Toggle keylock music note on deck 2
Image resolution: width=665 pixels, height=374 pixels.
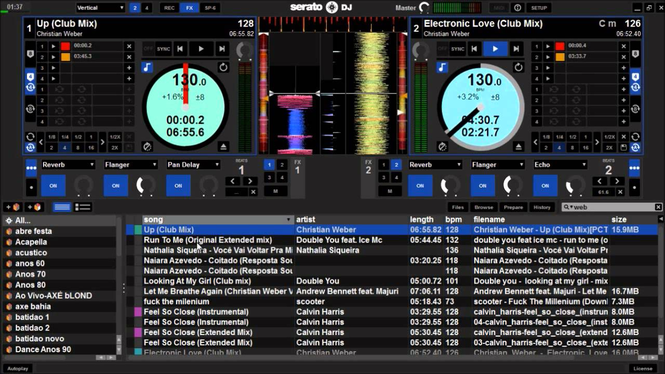442,67
